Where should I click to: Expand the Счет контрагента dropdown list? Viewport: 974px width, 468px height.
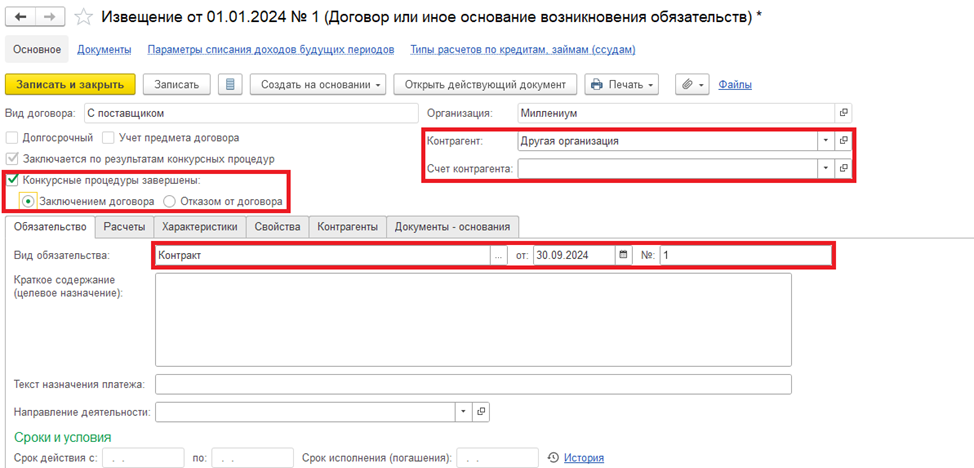click(826, 168)
